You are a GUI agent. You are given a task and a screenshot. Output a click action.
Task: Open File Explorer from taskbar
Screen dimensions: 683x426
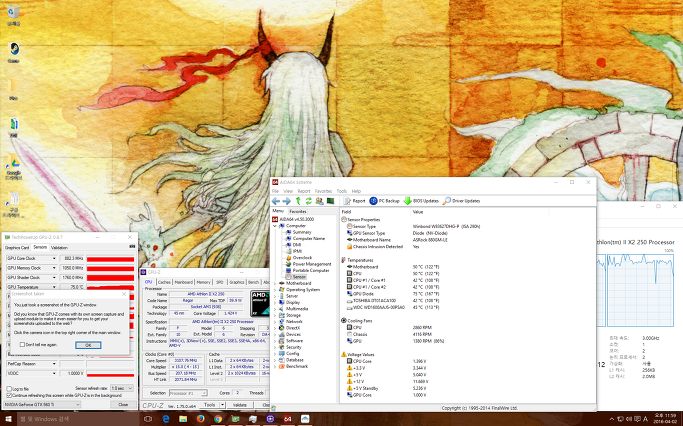coord(183,419)
